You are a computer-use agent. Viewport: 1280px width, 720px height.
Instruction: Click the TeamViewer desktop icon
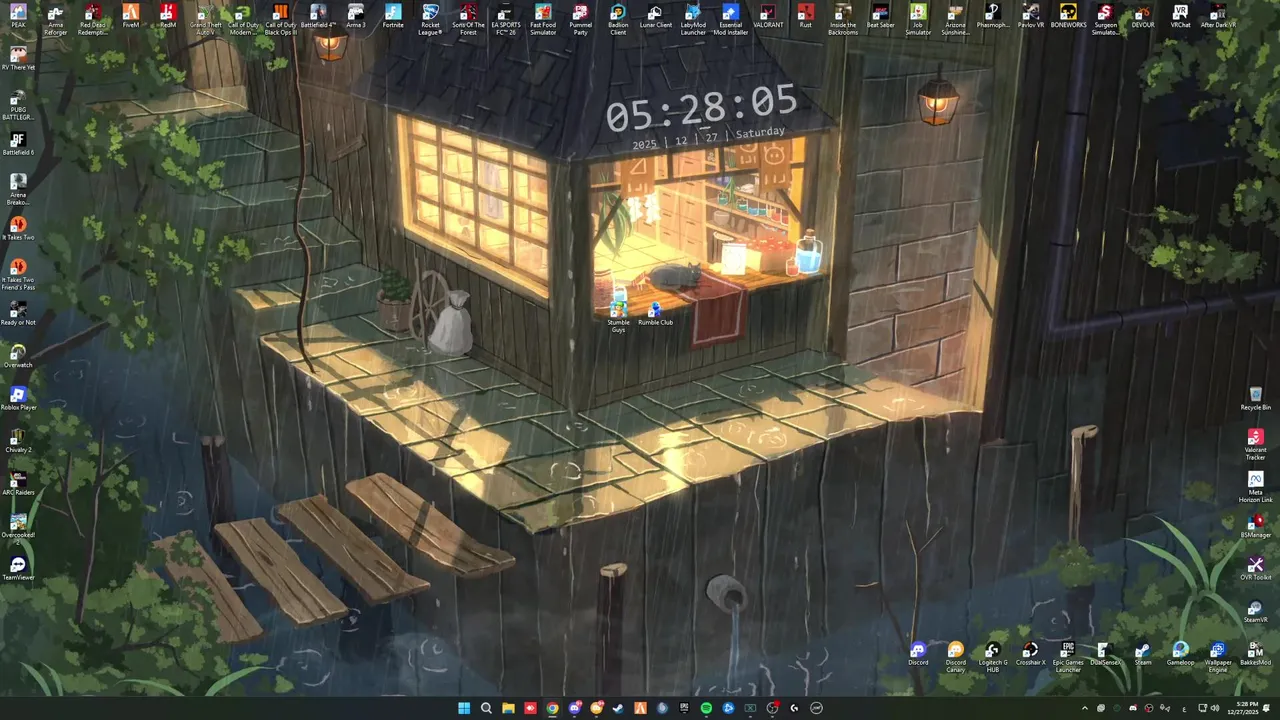tap(18, 569)
